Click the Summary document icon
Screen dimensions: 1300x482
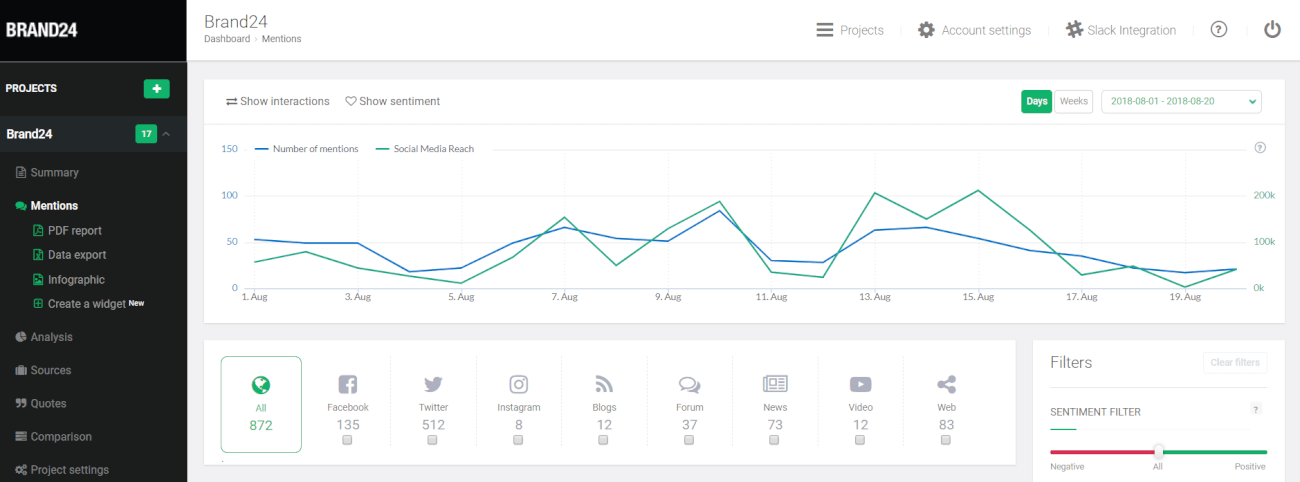[21, 173]
